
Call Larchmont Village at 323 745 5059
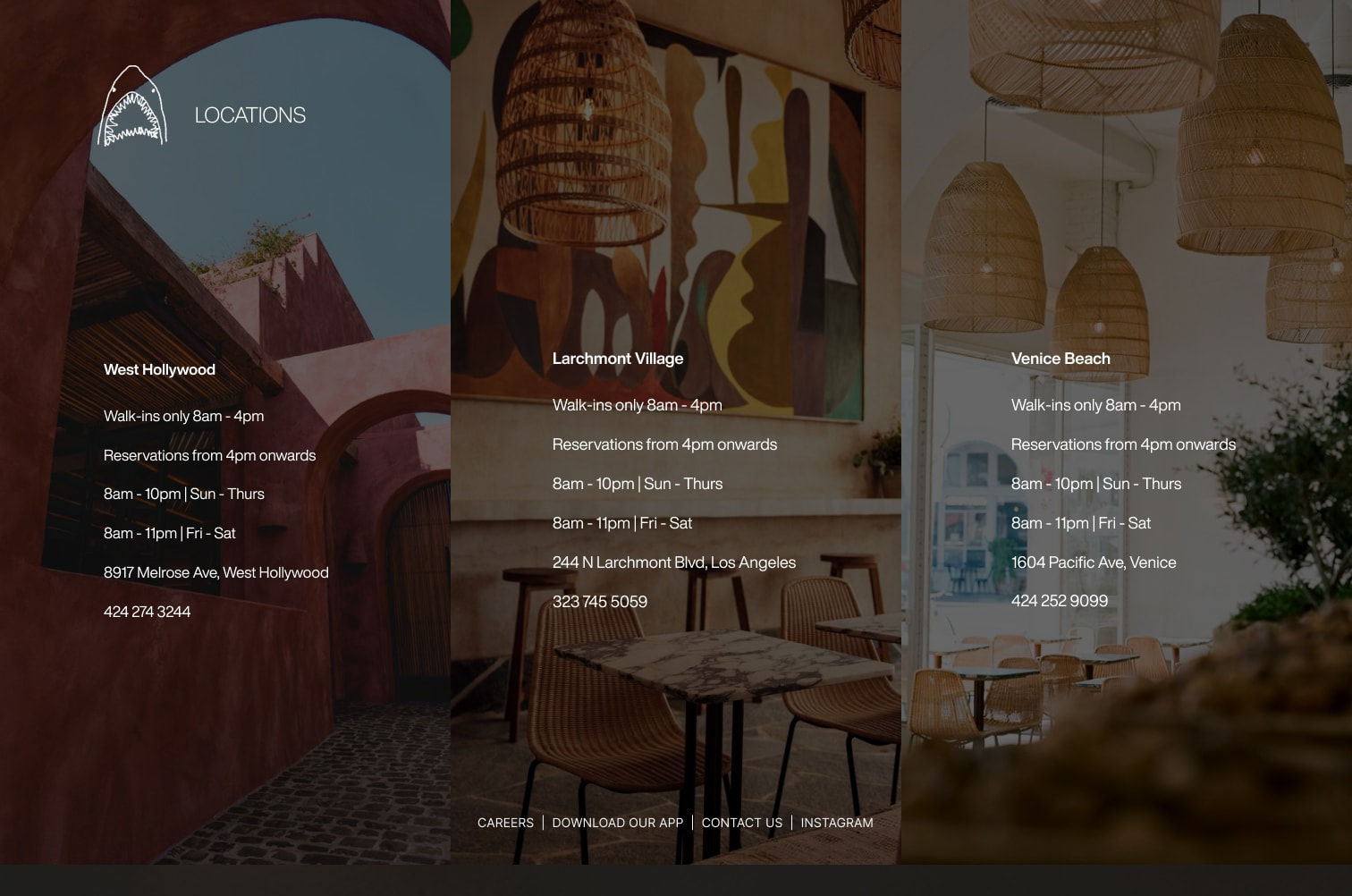click(x=600, y=602)
